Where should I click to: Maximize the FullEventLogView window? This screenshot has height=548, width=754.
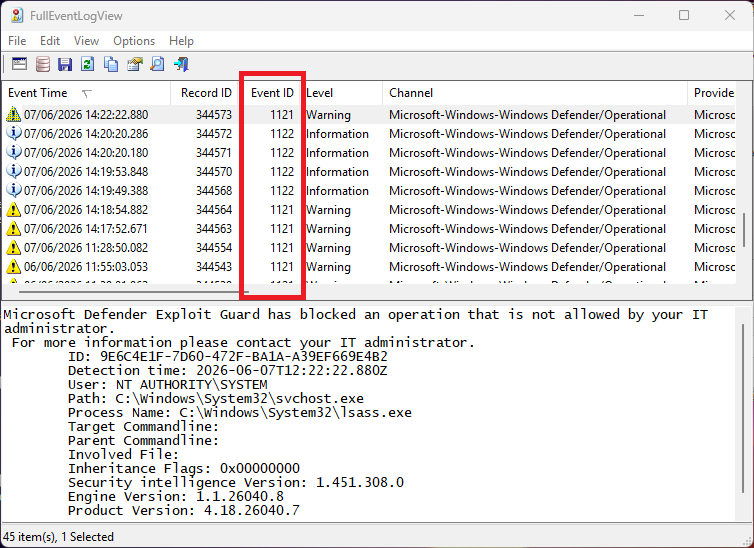coord(684,15)
